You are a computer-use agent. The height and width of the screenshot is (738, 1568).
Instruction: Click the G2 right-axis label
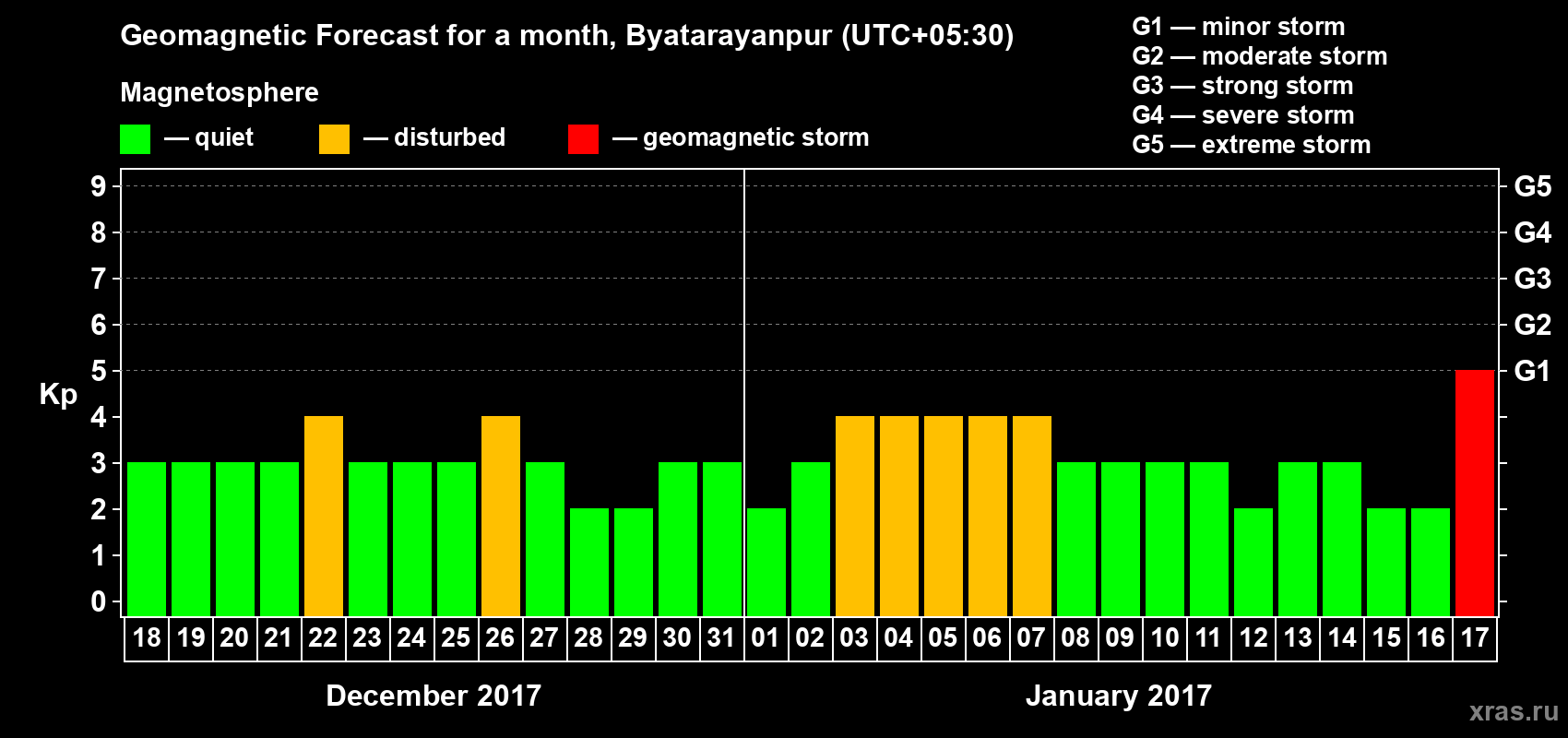tap(1533, 325)
